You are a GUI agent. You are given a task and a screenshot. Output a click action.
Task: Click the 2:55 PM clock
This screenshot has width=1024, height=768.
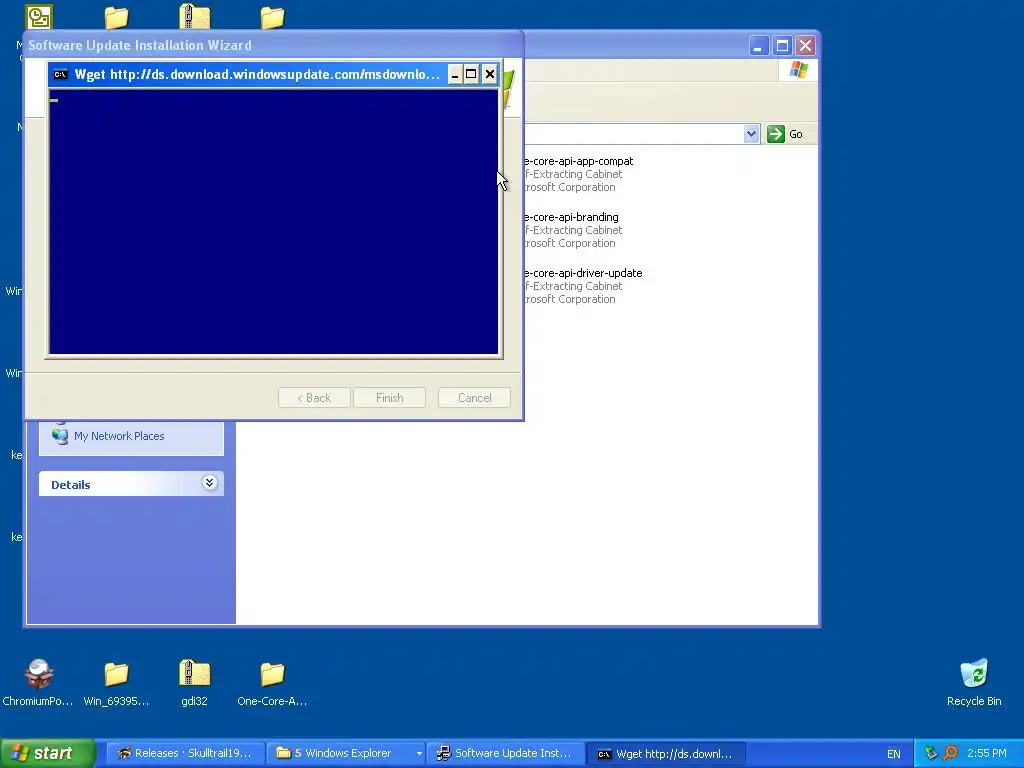987,753
